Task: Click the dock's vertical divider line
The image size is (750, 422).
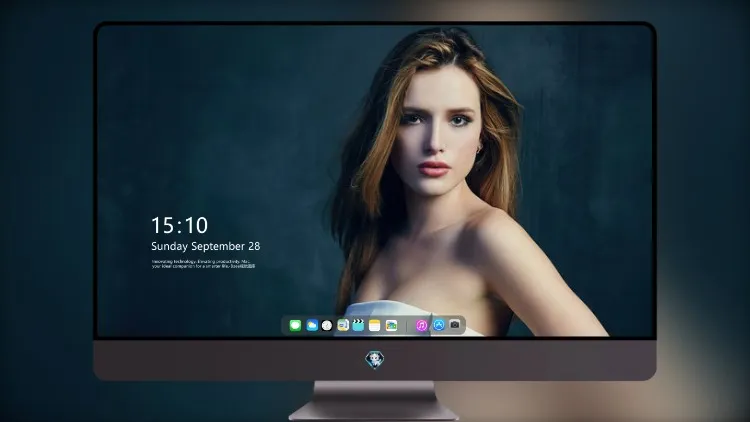Action: (x=407, y=326)
